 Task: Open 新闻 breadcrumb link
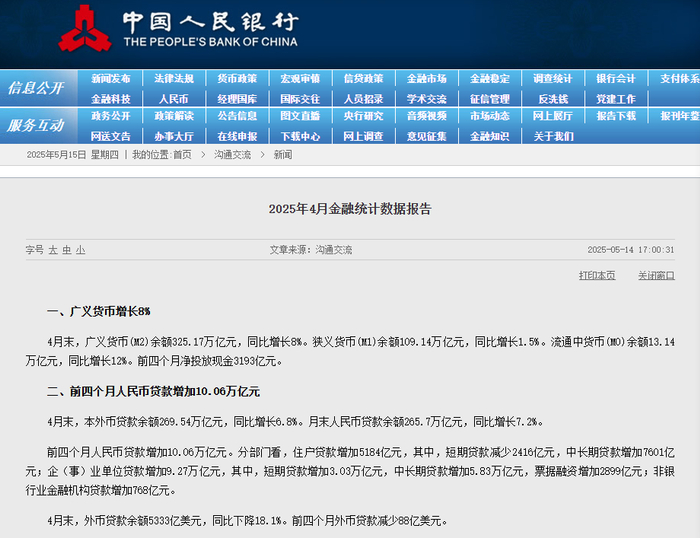coord(283,155)
